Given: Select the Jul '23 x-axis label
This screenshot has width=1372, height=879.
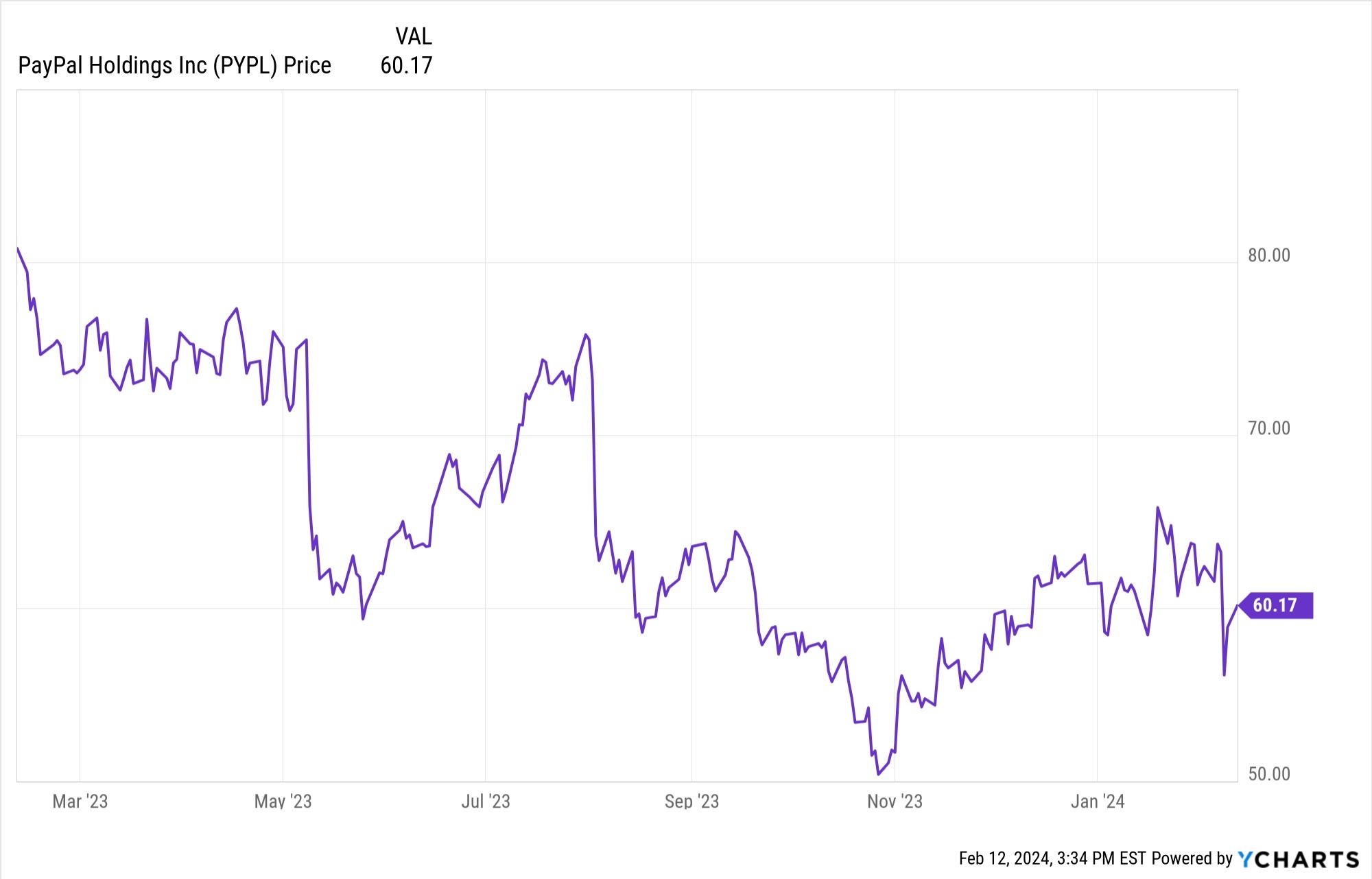Looking at the screenshot, I should coord(486,801).
